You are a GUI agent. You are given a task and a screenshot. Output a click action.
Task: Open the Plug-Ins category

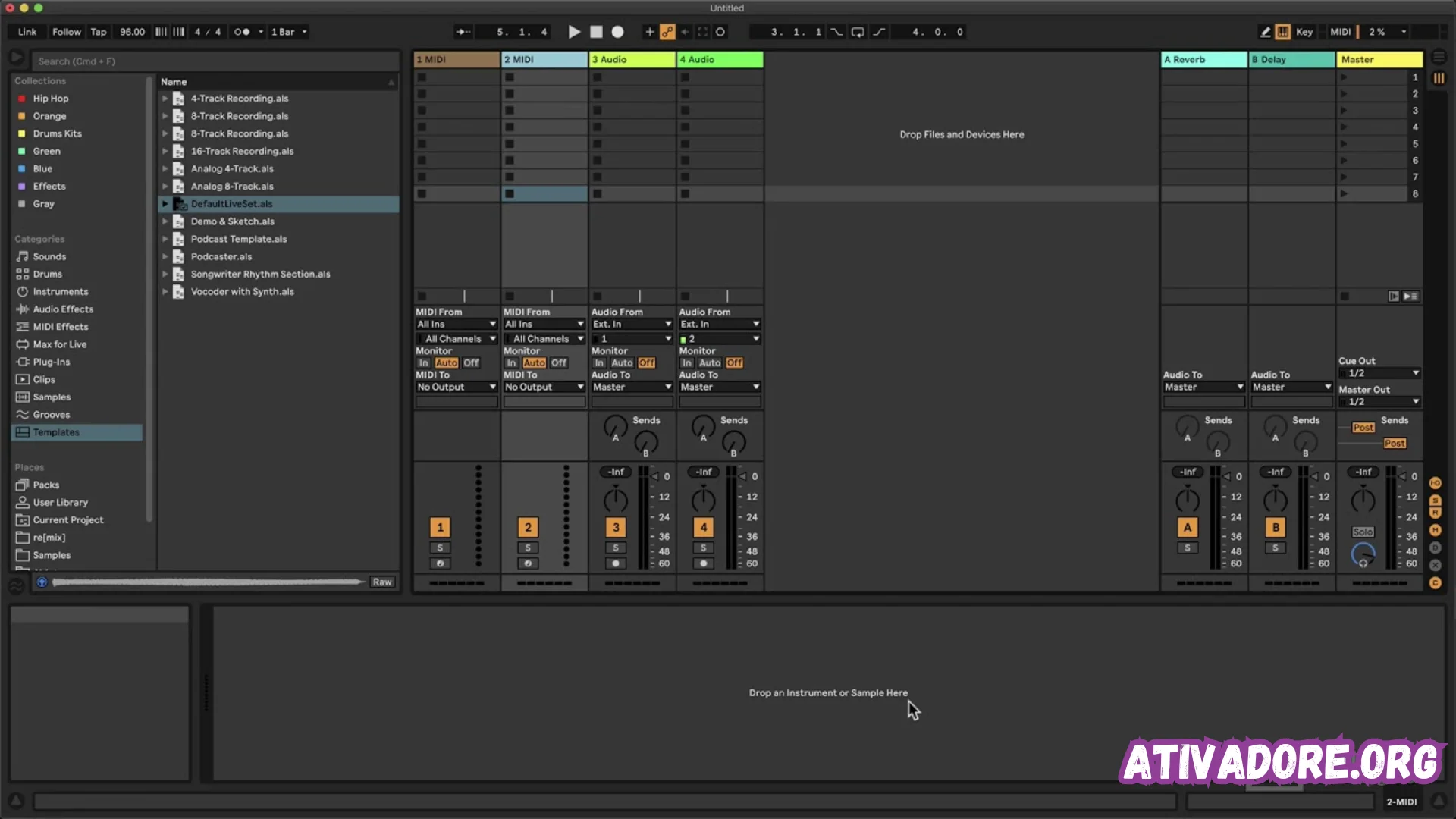click(x=52, y=362)
